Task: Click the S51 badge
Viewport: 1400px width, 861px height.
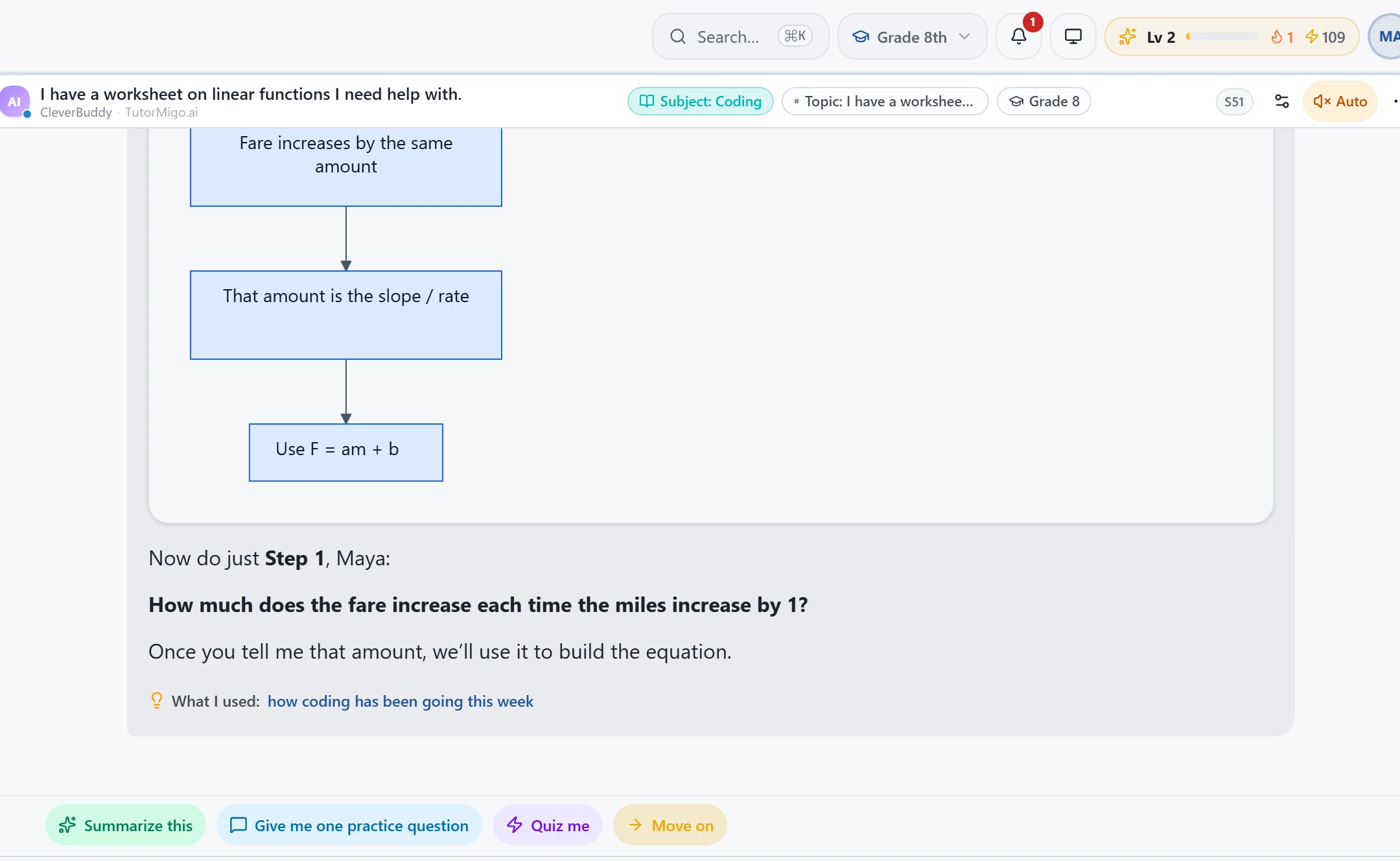Action: pyautogui.click(x=1234, y=102)
